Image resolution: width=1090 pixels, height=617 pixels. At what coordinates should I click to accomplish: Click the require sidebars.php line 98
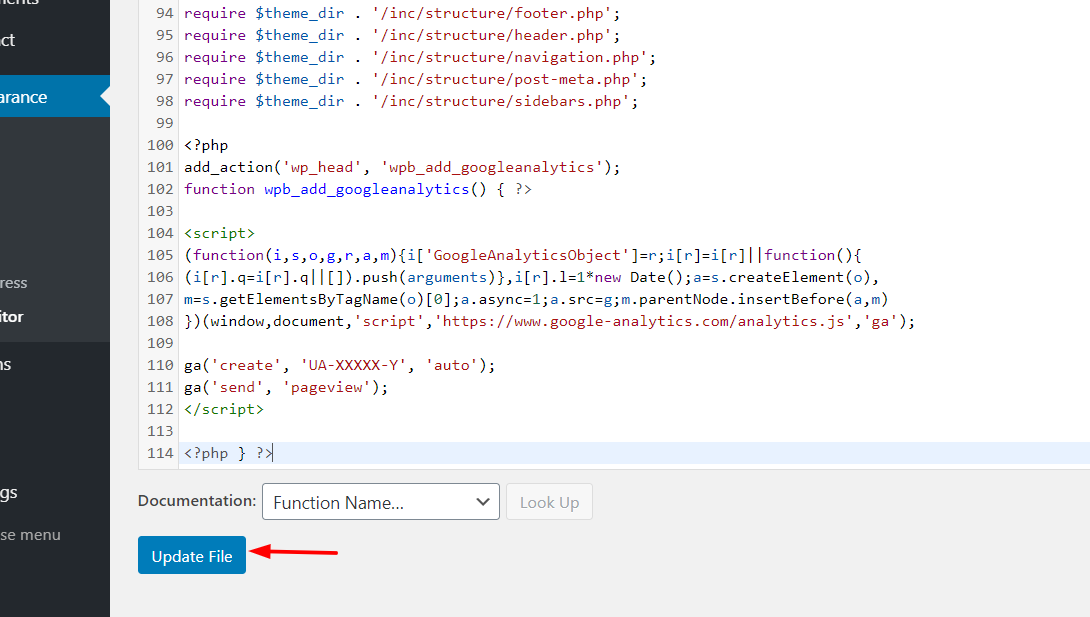[411, 101]
